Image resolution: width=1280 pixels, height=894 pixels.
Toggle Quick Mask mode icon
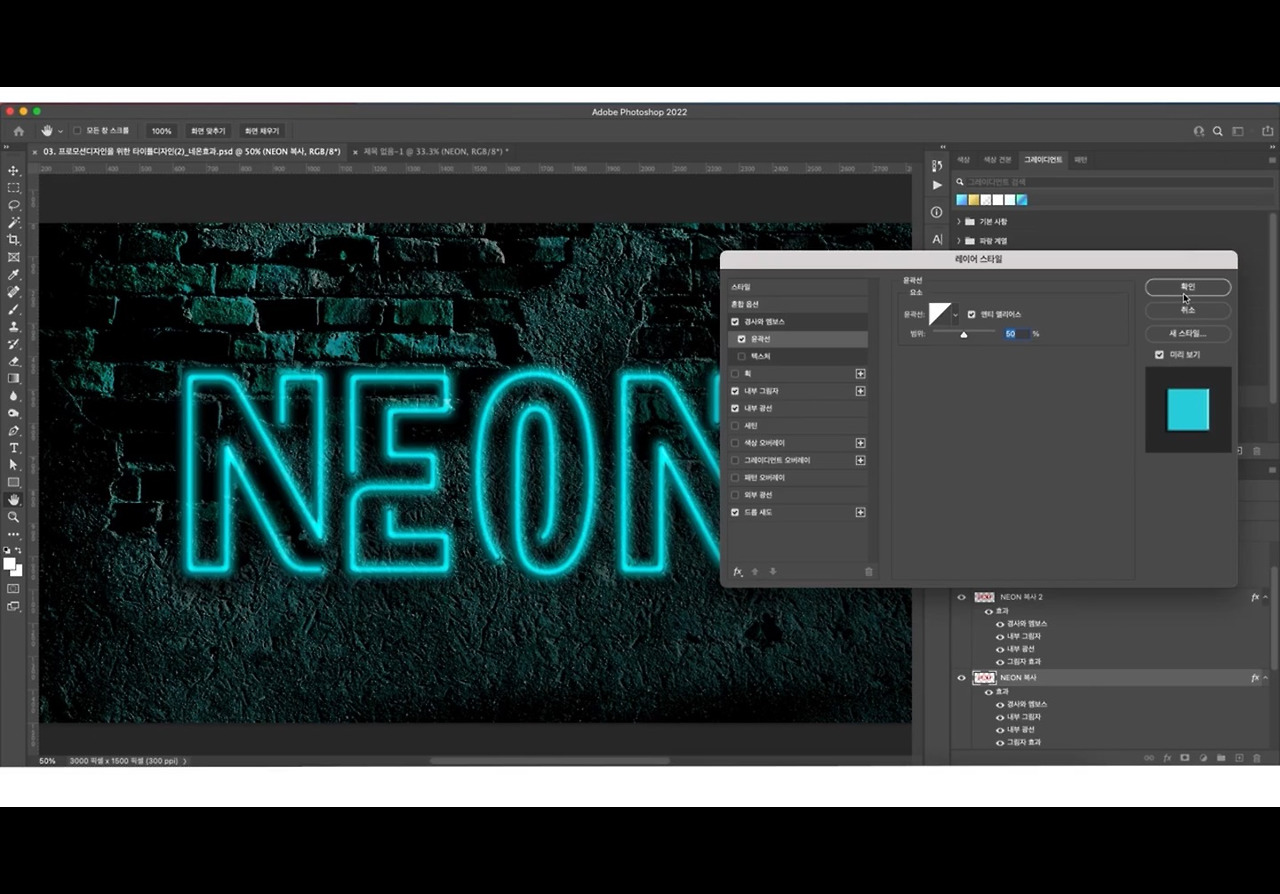(14, 589)
